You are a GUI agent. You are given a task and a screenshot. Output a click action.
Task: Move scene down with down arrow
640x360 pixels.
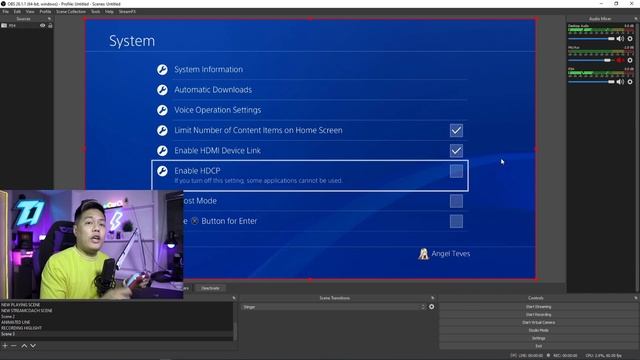click(33, 346)
